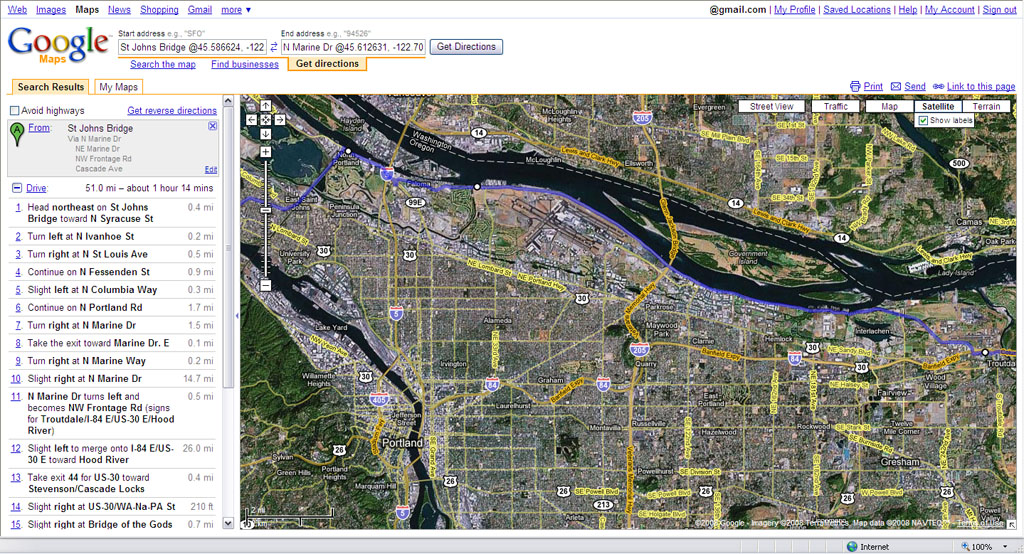This screenshot has width=1024, height=554.
Task: Pan the map up with arrow button
Action: click(x=266, y=105)
